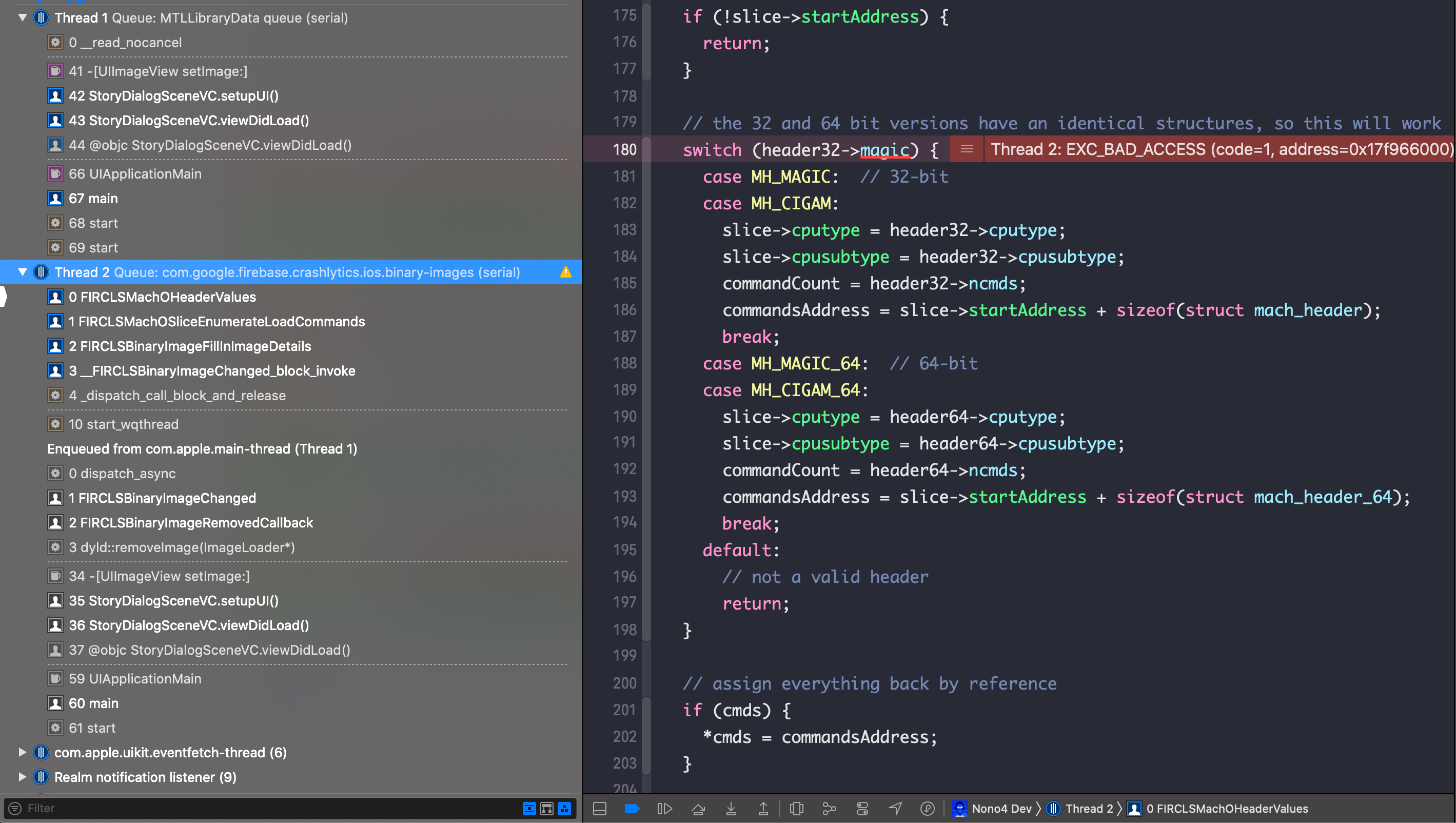
Task: Click the filter options icon
Action: [15, 808]
